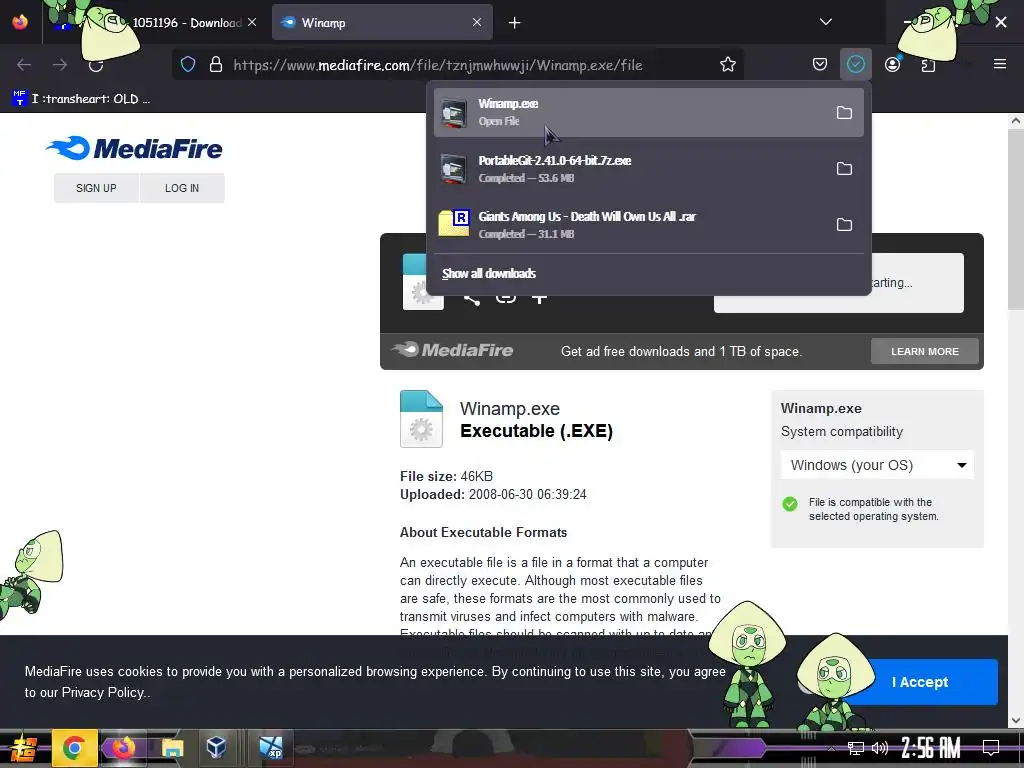The image size is (1024, 768).
Task: Show Giants Among Us rar in folder
Action: pyautogui.click(x=844, y=225)
